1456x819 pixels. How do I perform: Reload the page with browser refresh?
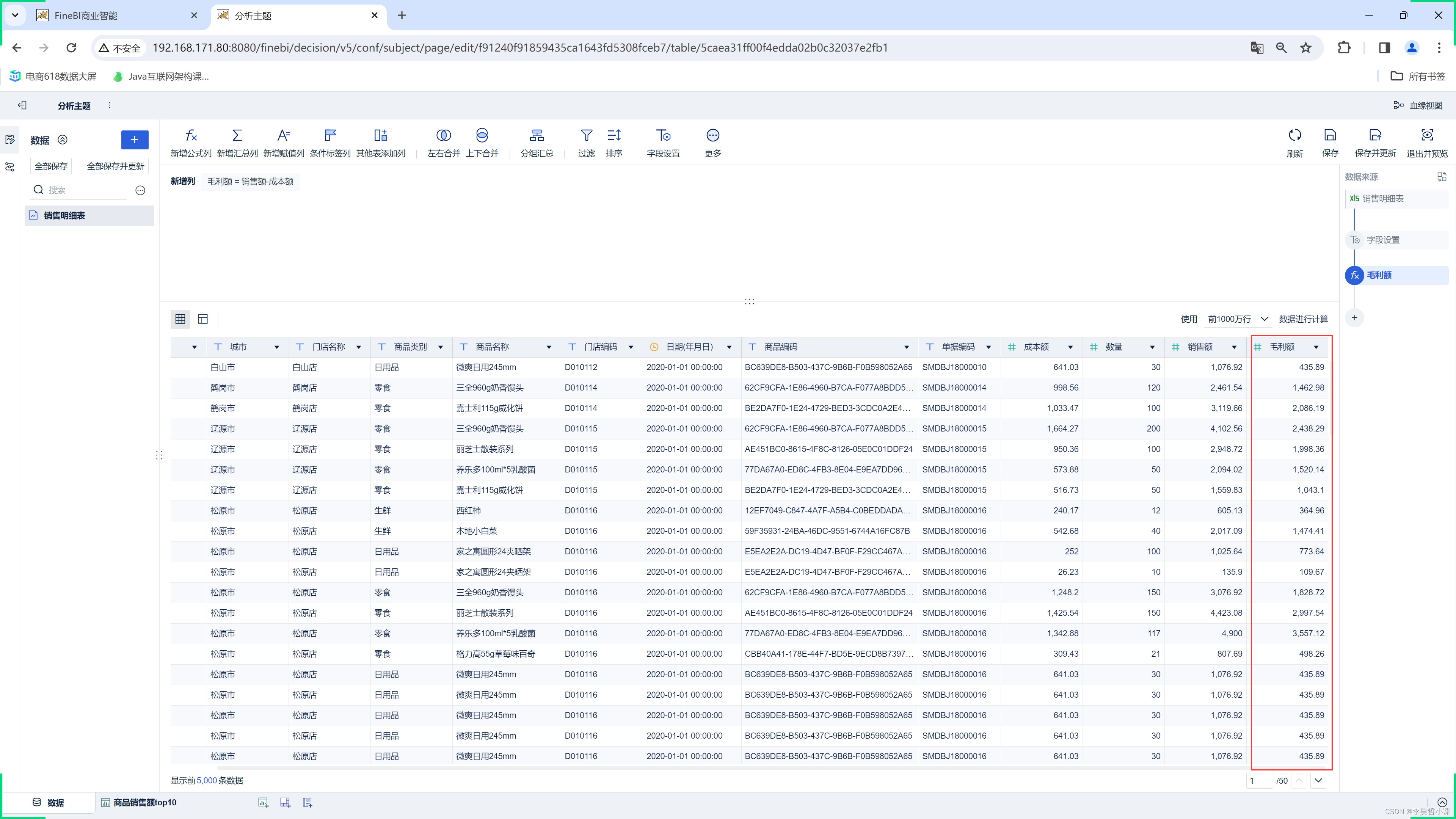71,47
